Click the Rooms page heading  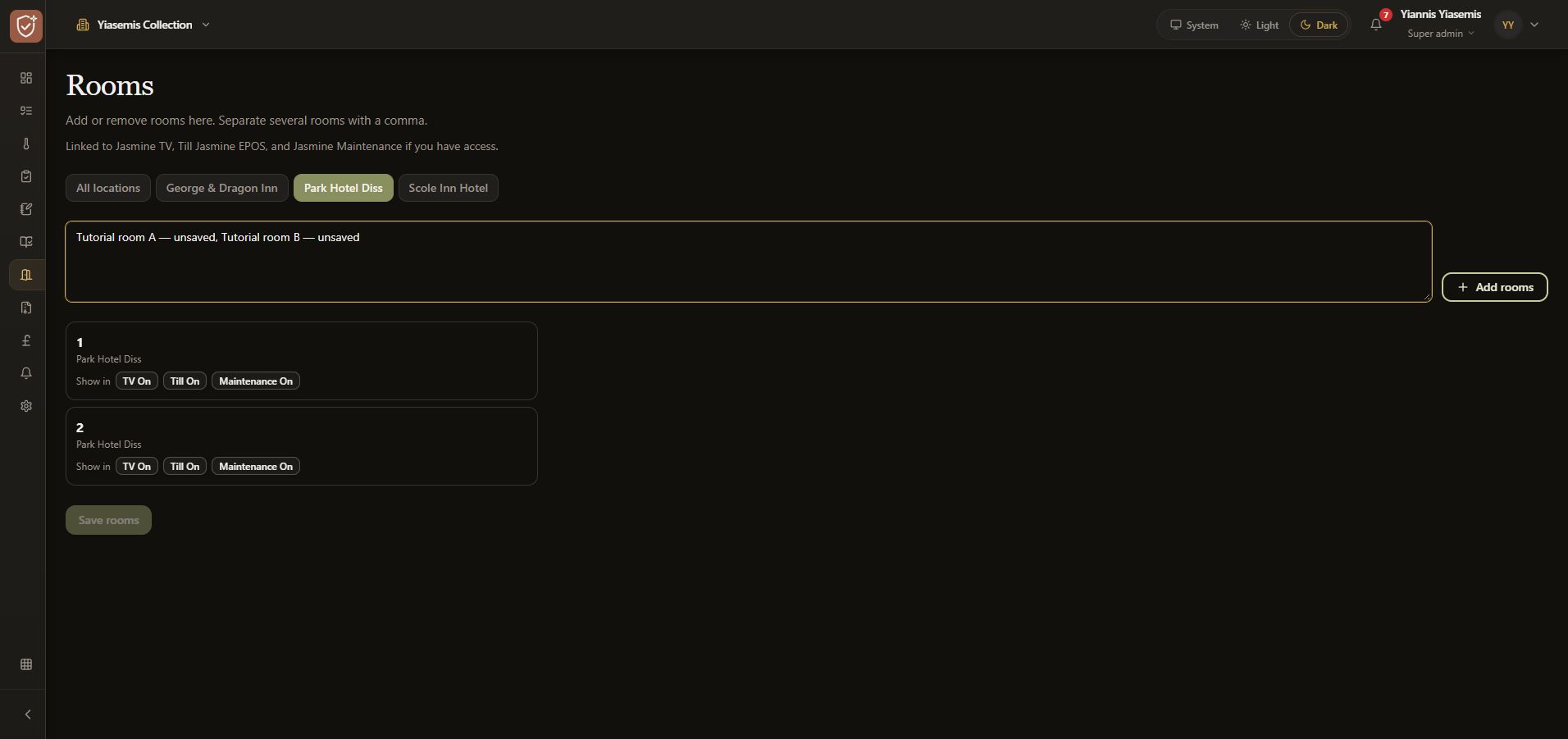click(x=110, y=86)
